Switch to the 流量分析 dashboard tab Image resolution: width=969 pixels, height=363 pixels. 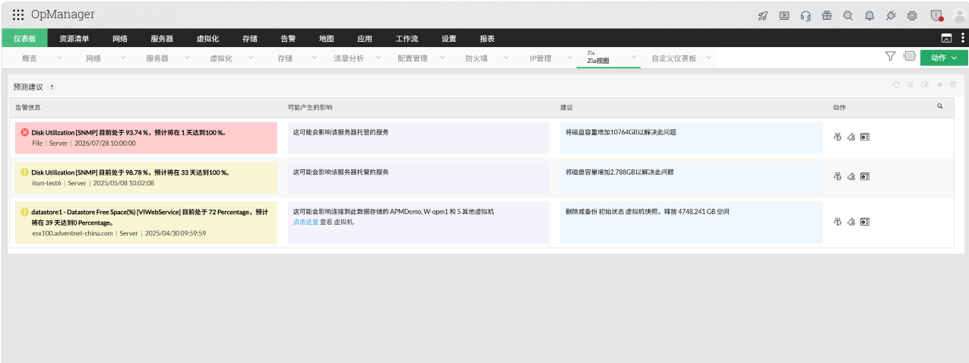click(349, 59)
